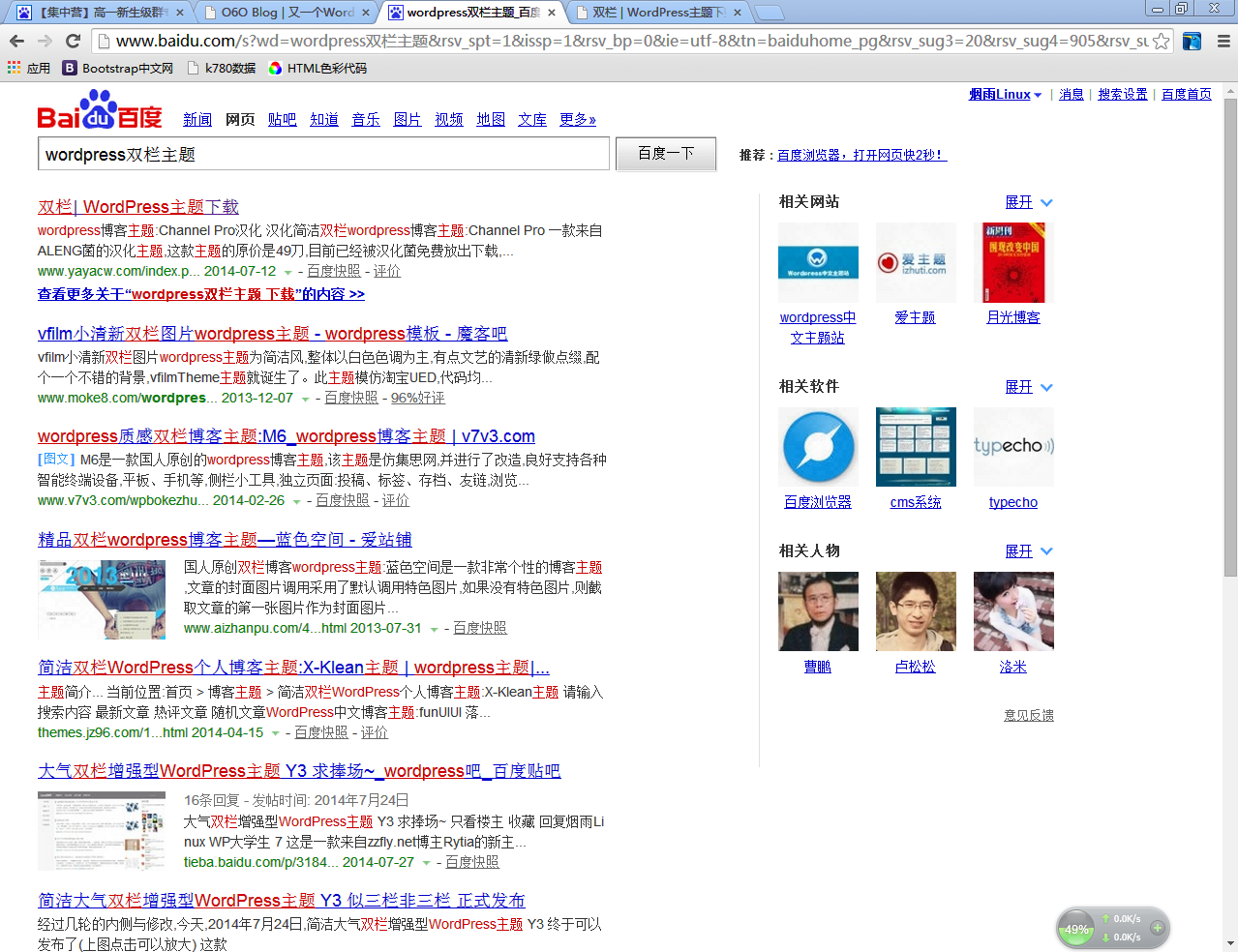Select the 知道 search category
This screenshot has height=952, width=1238.
[x=324, y=119]
